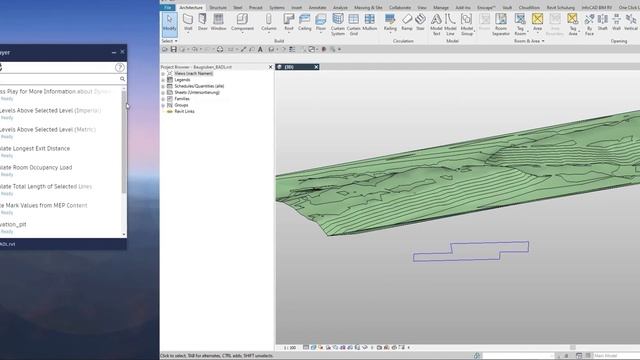Pick the Model Line tool

(450, 24)
